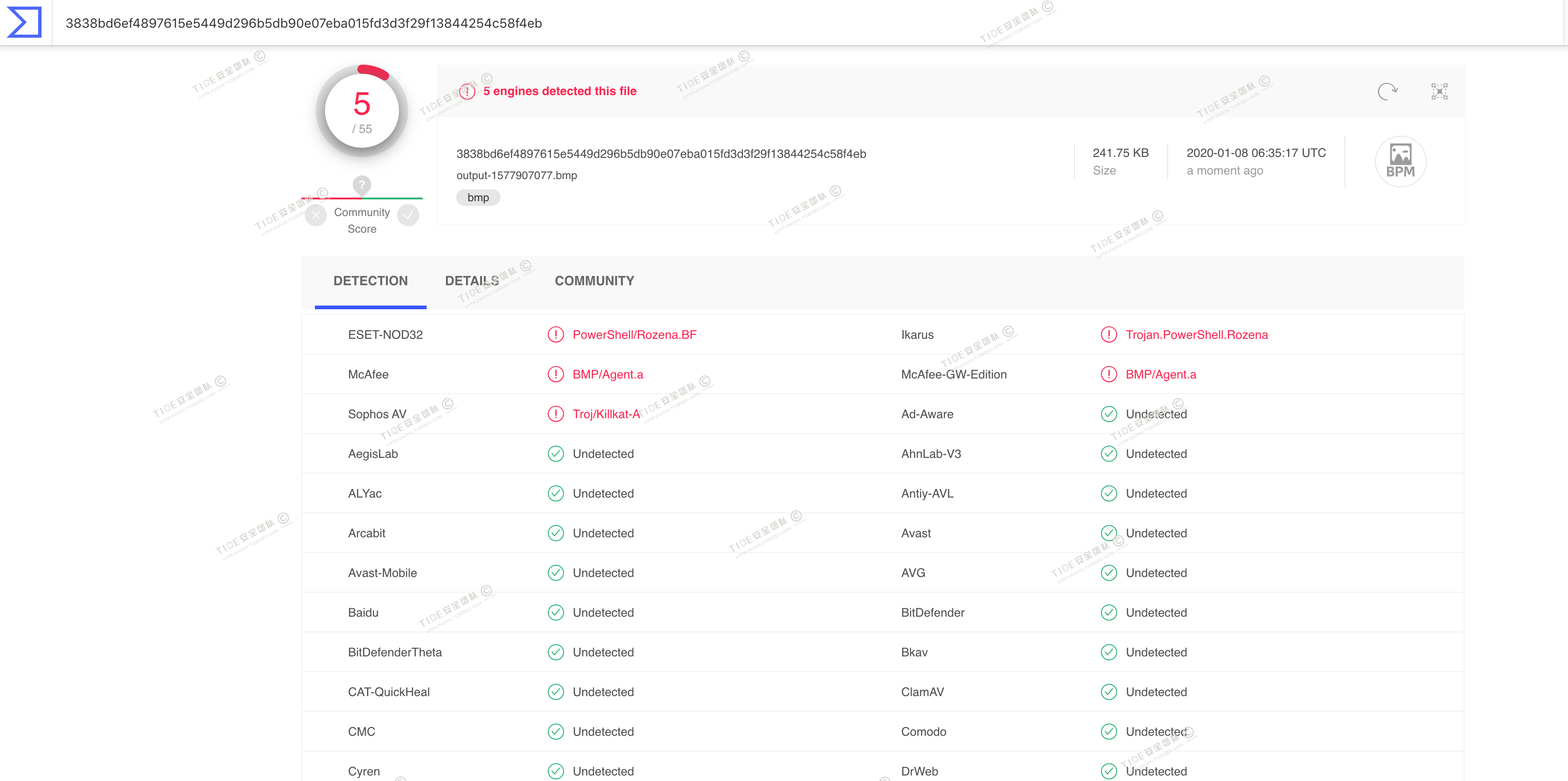Switch to the DETAILS tab
The image size is (1568, 781).
click(472, 281)
